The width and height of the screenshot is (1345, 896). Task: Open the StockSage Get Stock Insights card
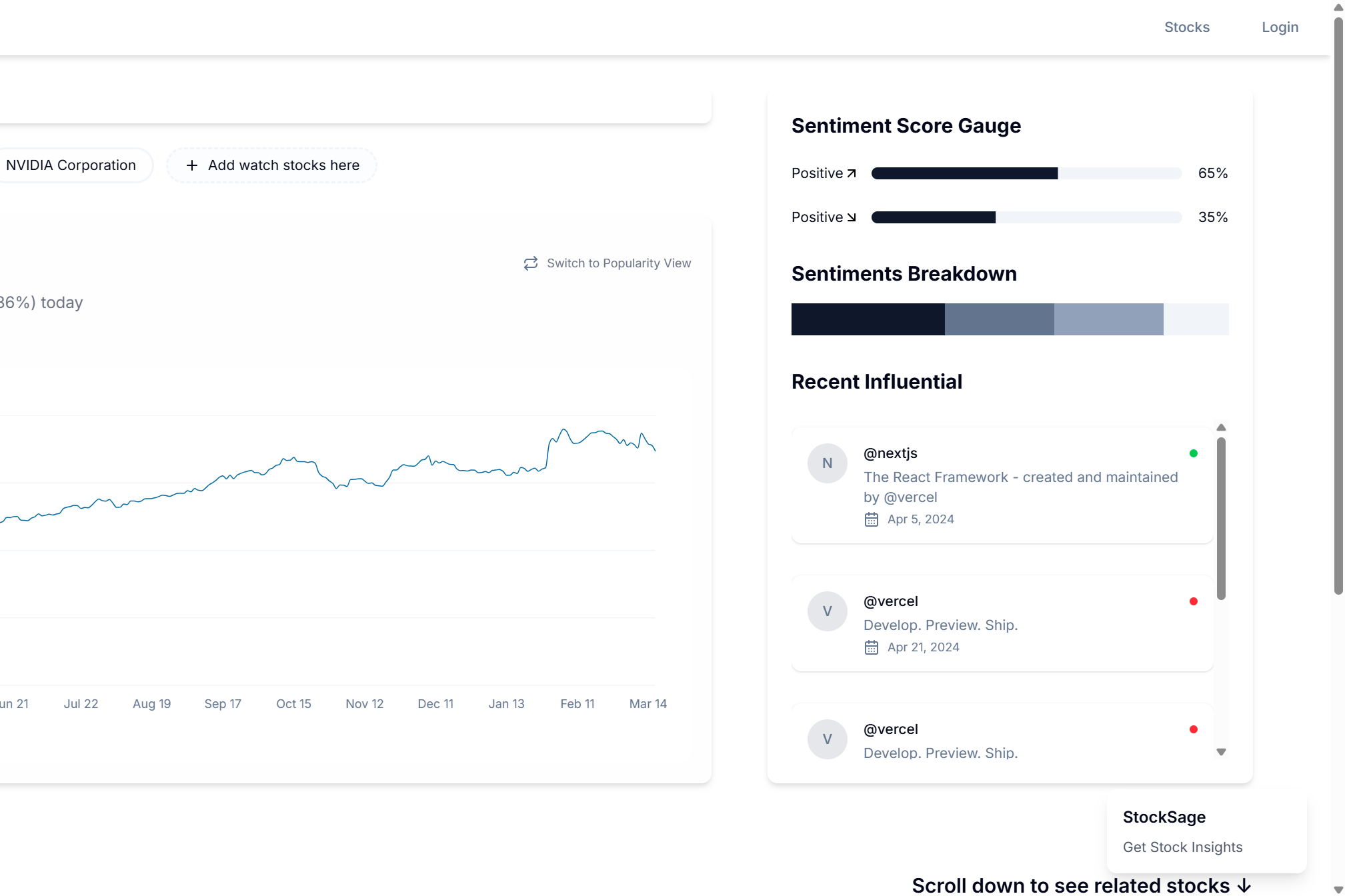(x=1206, y=831)
